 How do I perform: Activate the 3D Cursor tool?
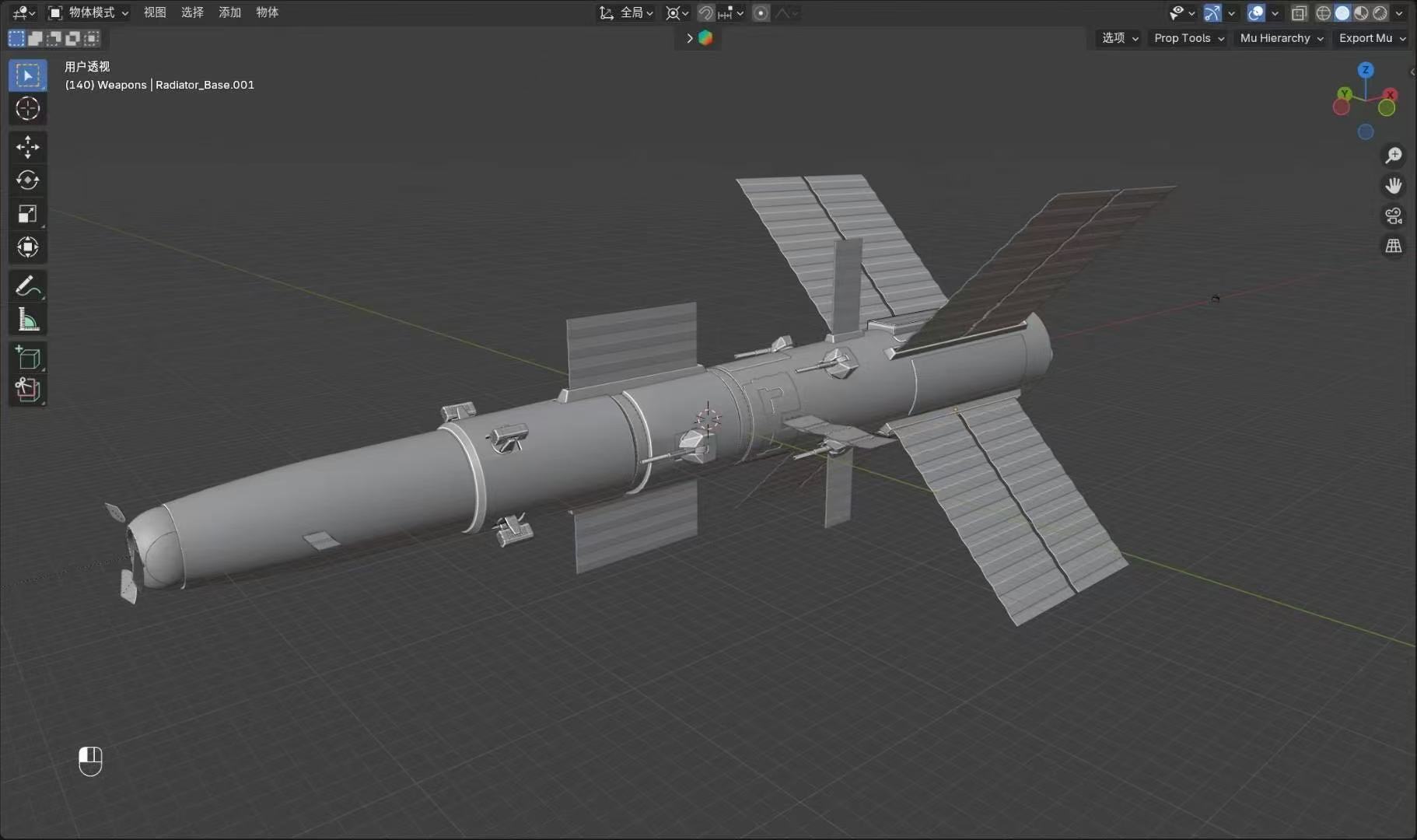pyautogui.click(x=27, y=109)
